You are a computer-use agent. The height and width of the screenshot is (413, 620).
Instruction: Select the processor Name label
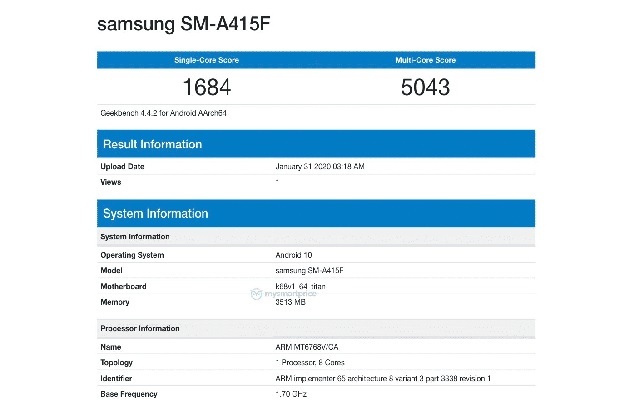(x=111, y=347)
